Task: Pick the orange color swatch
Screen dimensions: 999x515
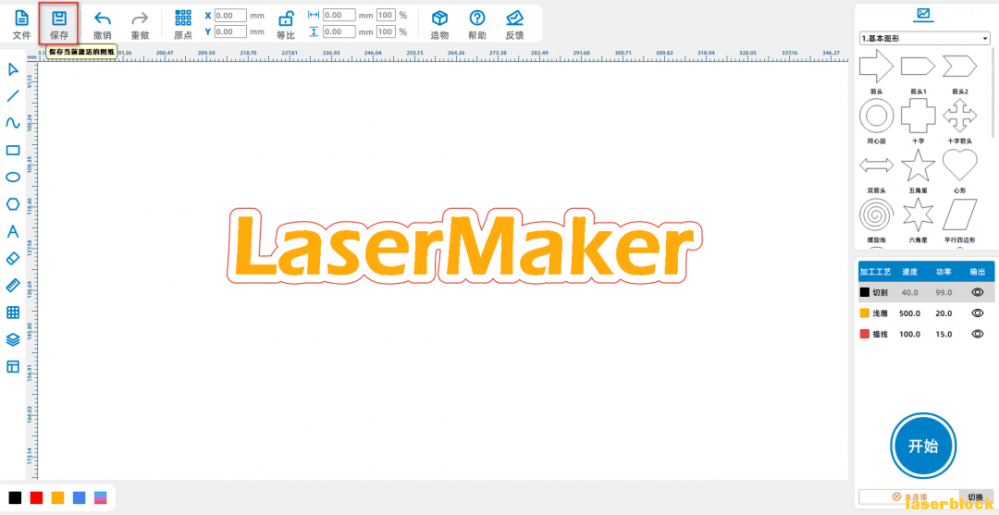Action: [58, 497]
